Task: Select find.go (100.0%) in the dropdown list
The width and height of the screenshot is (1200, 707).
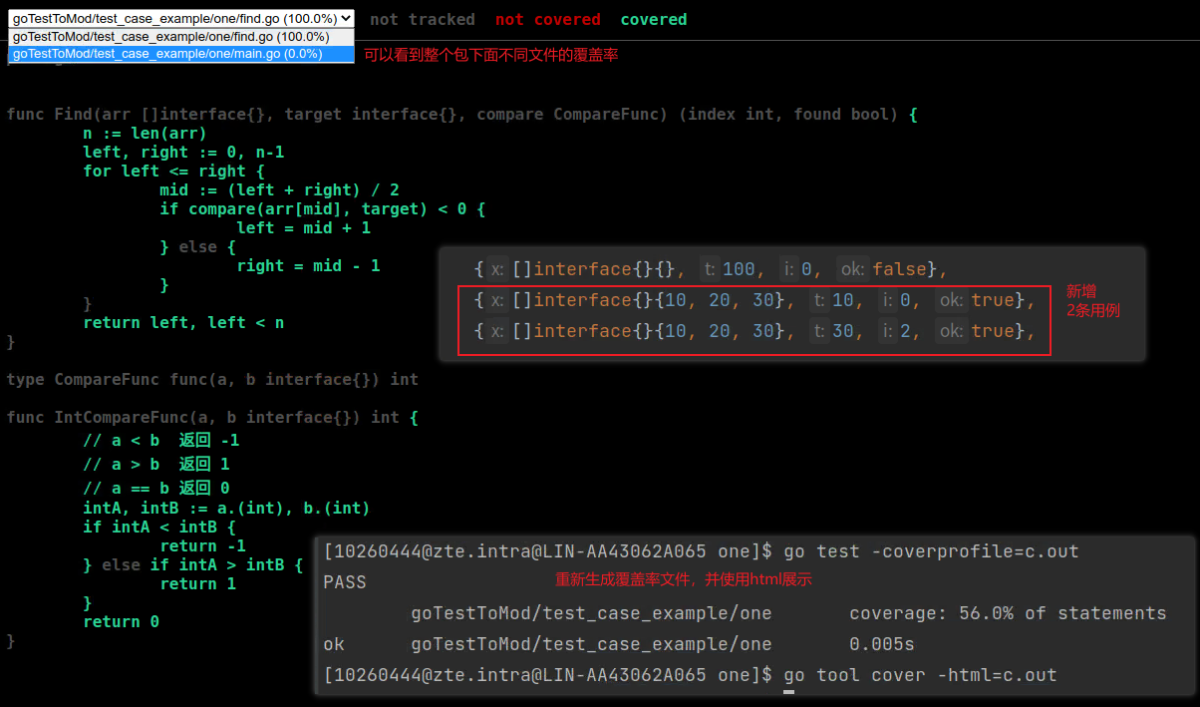Action: pyautogui.click(x=170, y=37)
